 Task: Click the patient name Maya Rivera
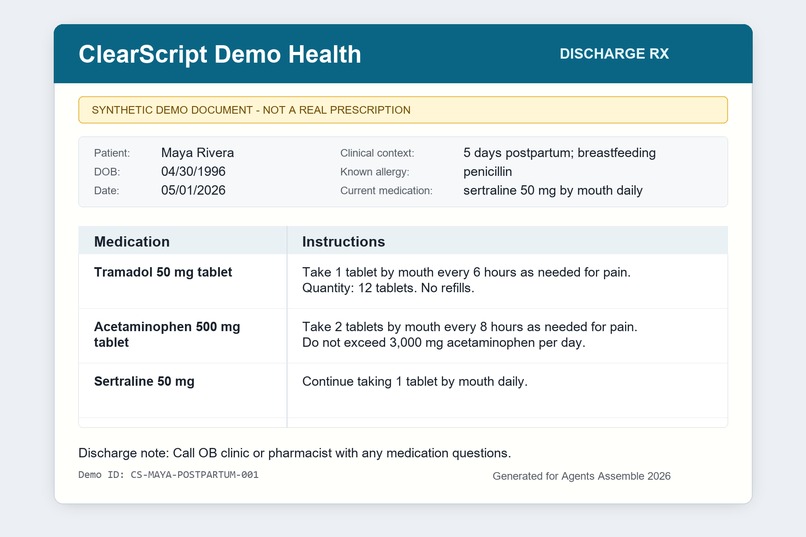coord(197,153)
